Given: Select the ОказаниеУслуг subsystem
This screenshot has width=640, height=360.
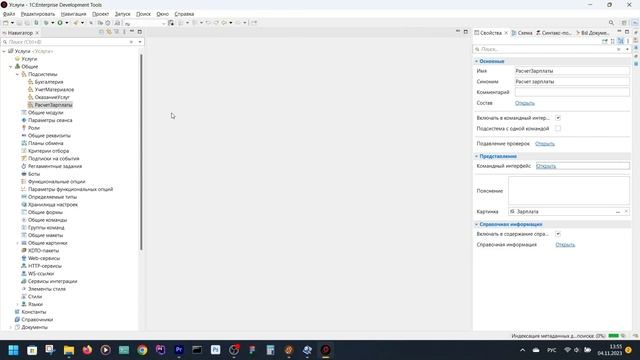Looking at the screenshot, I should click(x=52, y=97).
